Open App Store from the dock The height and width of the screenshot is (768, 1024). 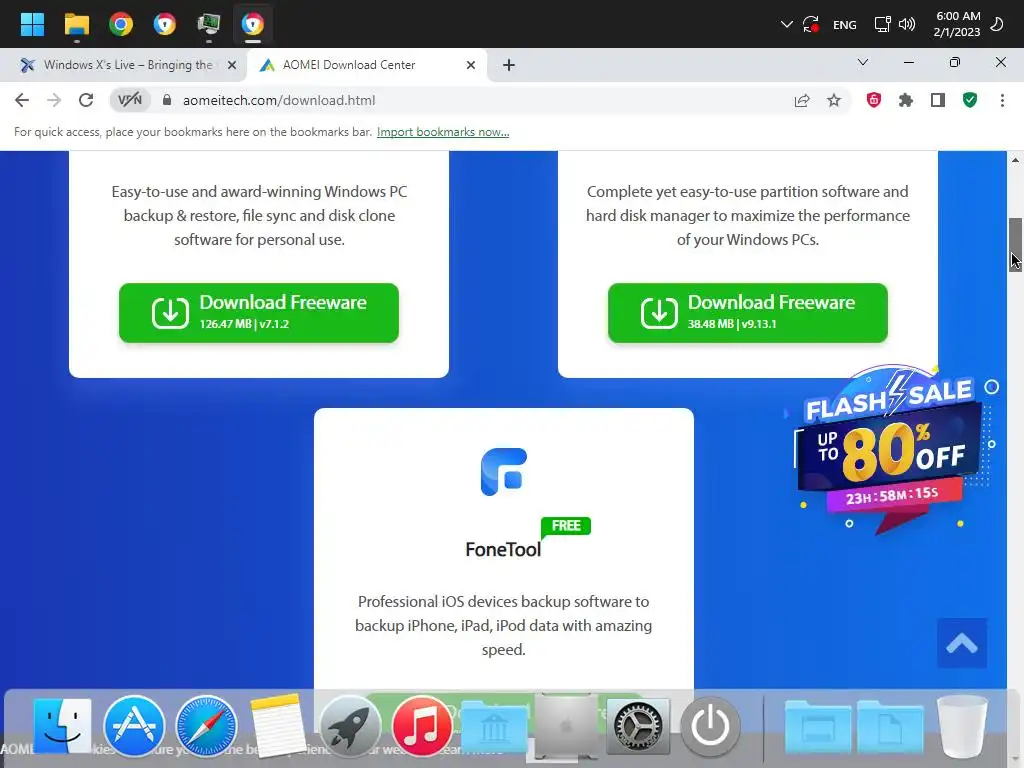[x=134, y=726]
